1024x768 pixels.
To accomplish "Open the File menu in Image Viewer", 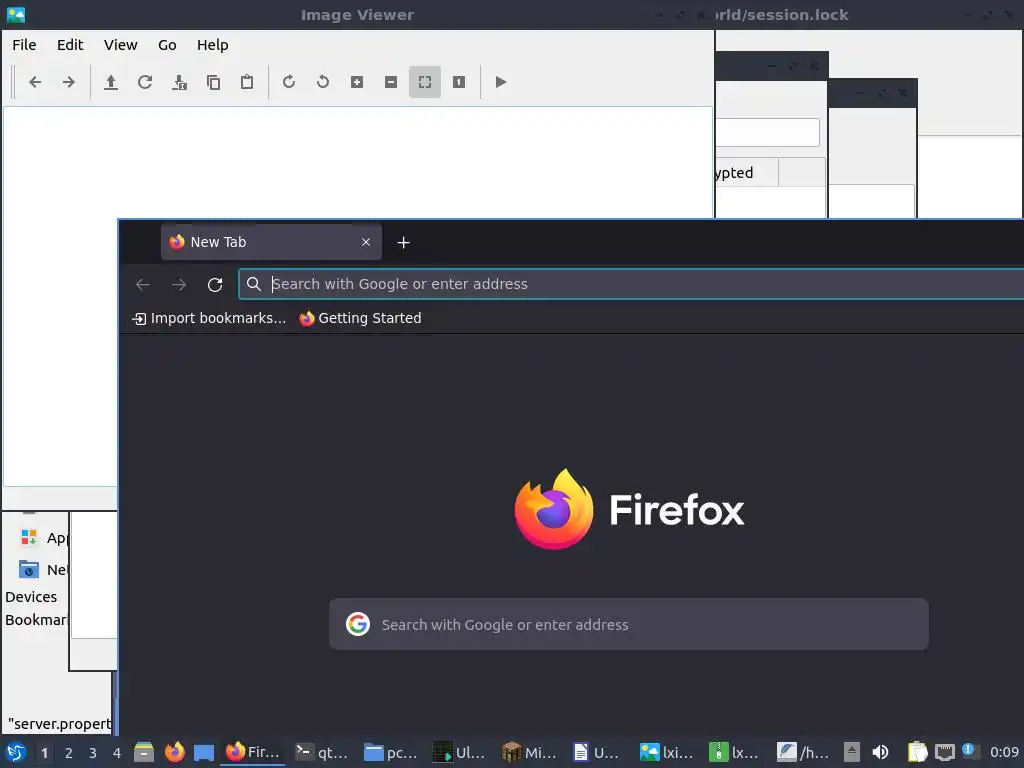I will tap(24, 45).
